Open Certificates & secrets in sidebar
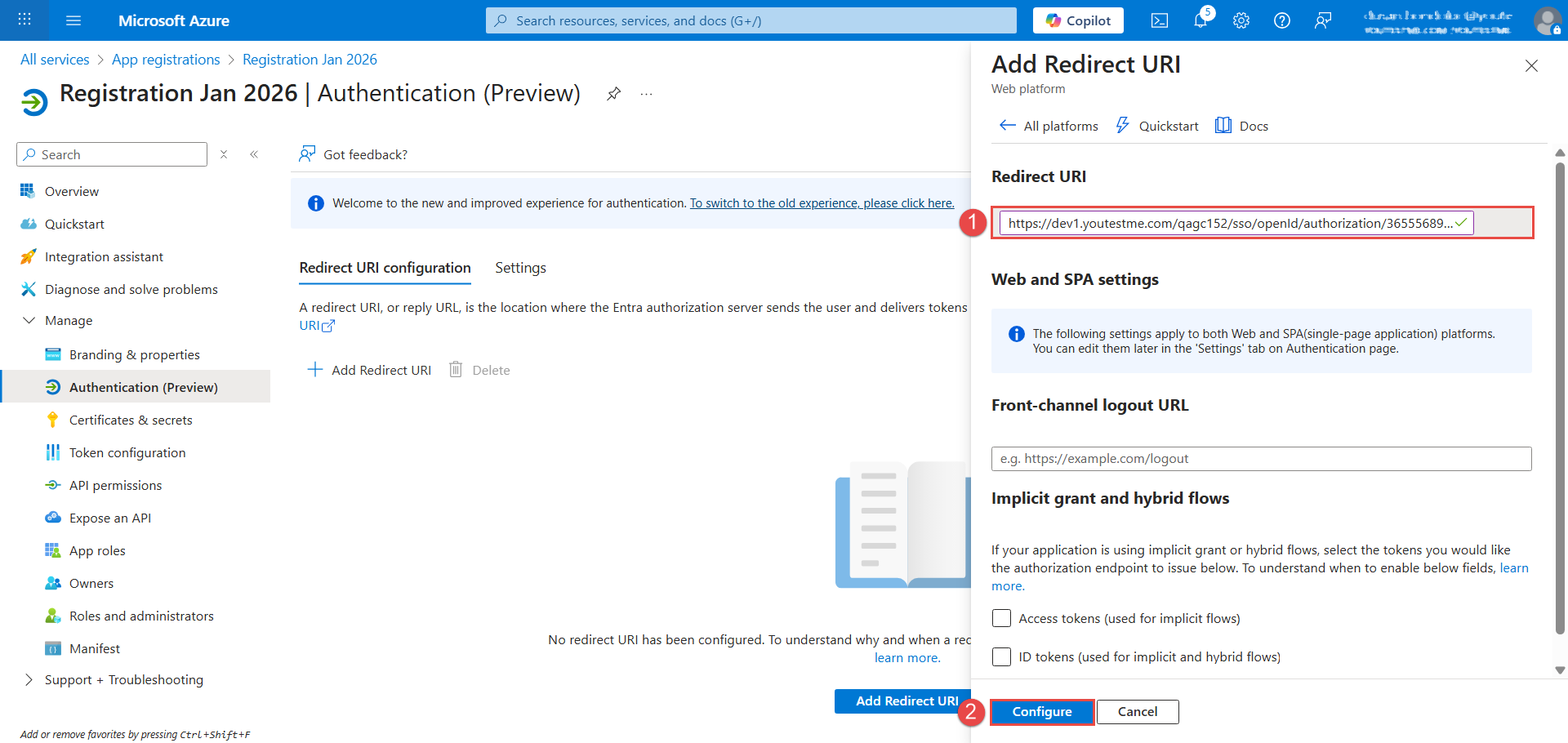 [131, 420]
